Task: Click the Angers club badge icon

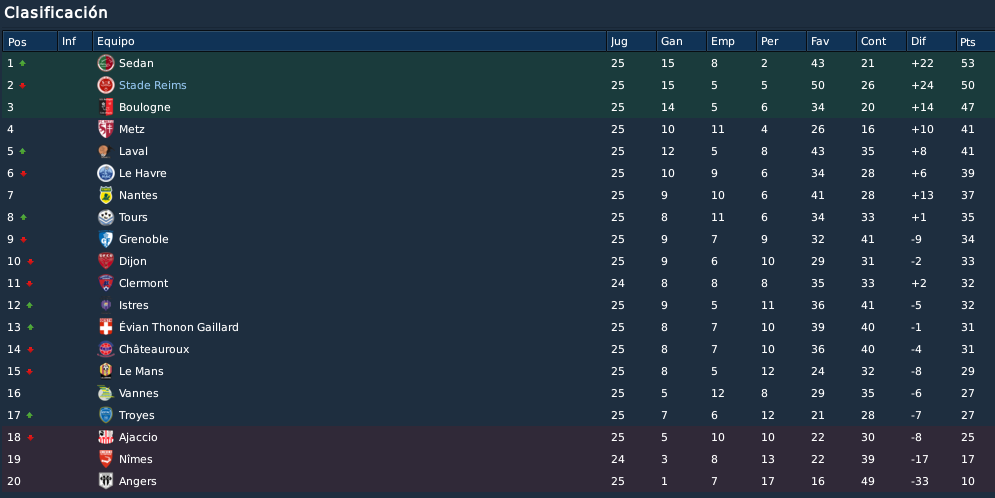Action: 106,481
